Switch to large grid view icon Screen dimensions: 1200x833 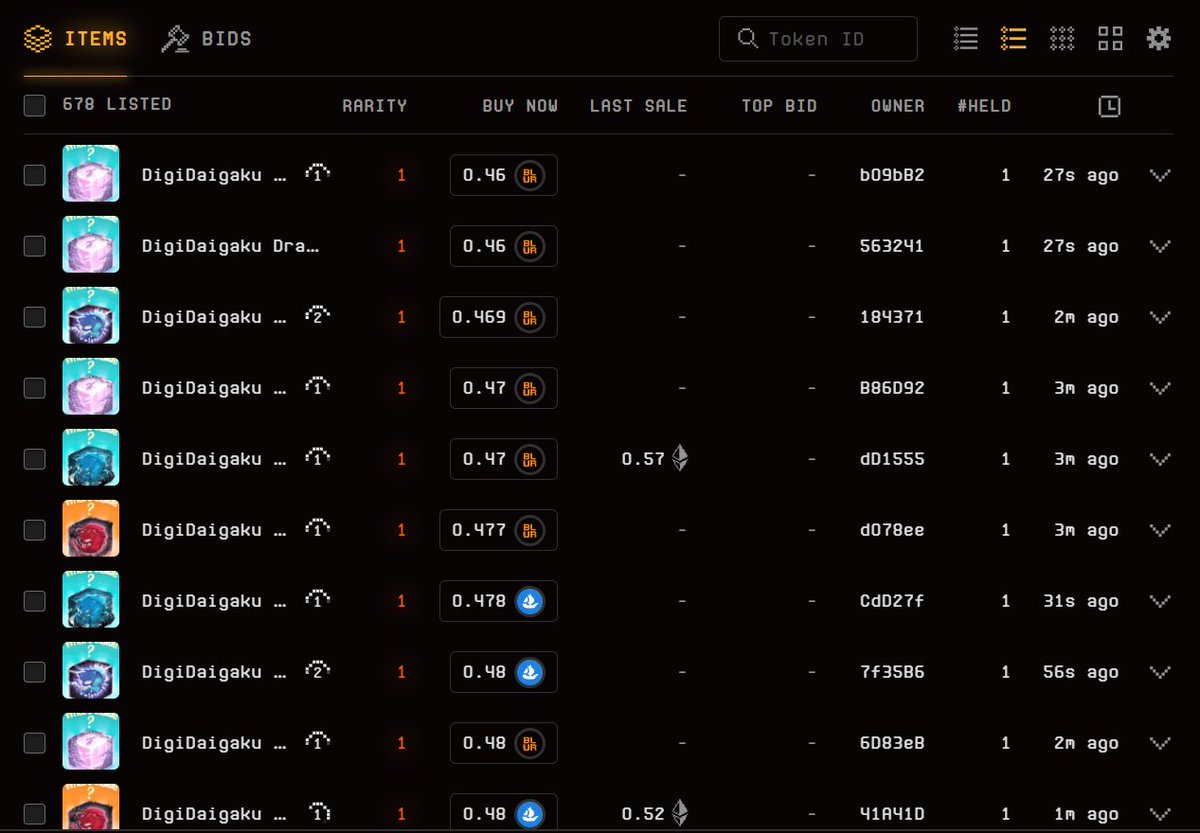pyautogui.click(x=1110, y=39)
